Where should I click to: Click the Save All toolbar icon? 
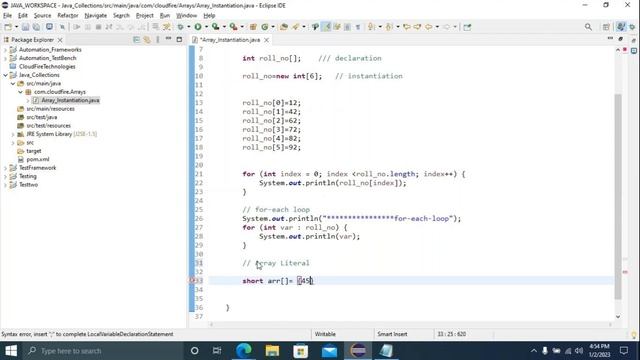(x=36, y=27)
